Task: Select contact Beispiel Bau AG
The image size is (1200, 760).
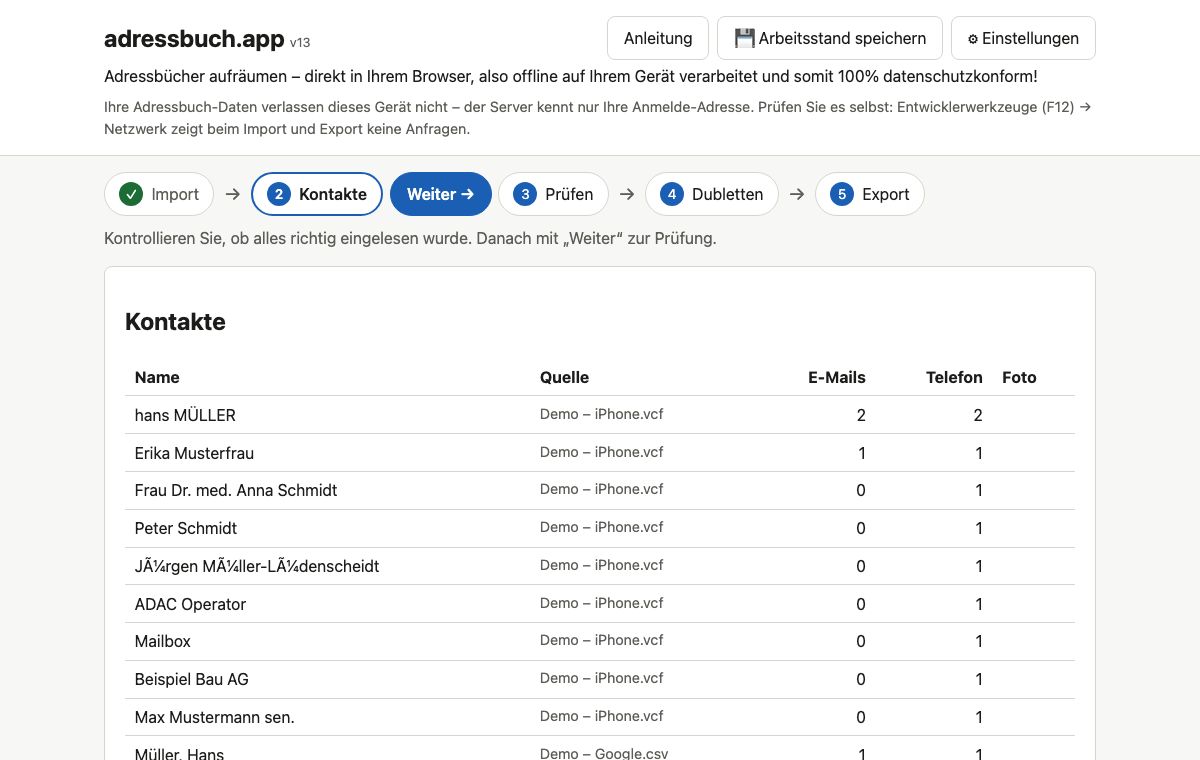Action: tap(192, 679)
